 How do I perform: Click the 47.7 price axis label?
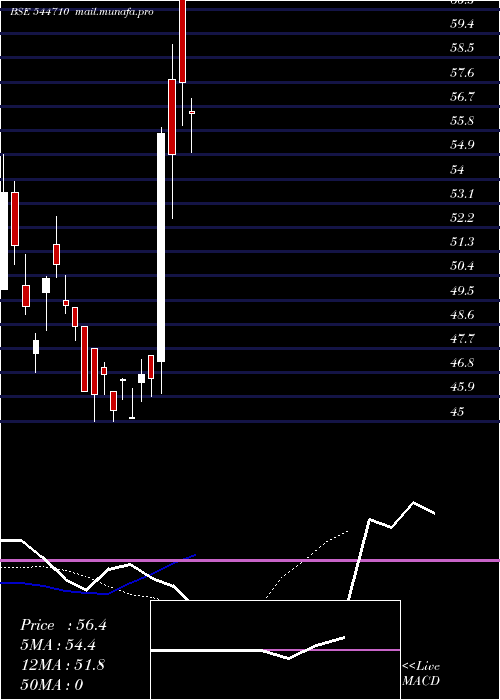tap(462, 338)
